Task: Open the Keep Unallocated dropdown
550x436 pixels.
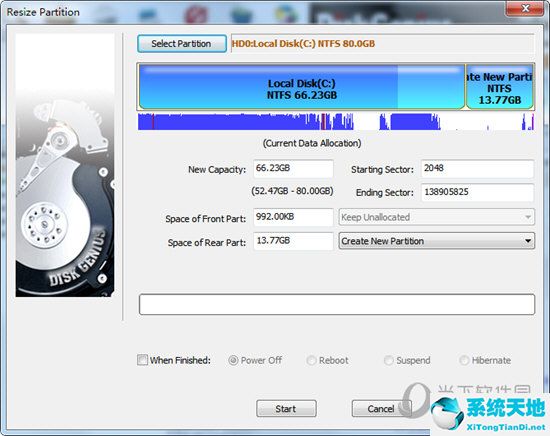Action: (x=437, y=217)
